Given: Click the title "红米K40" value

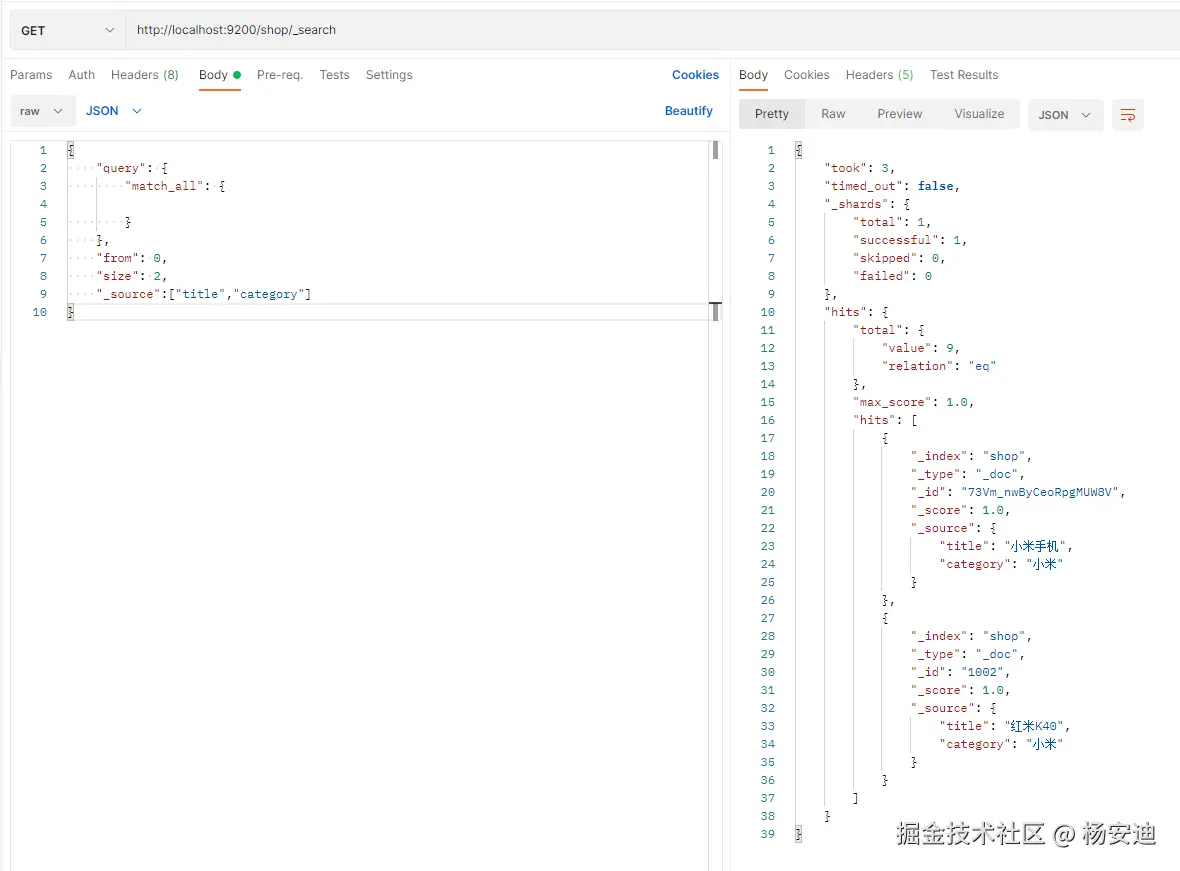Looking at the screenshot, I should coord(1034,726).
